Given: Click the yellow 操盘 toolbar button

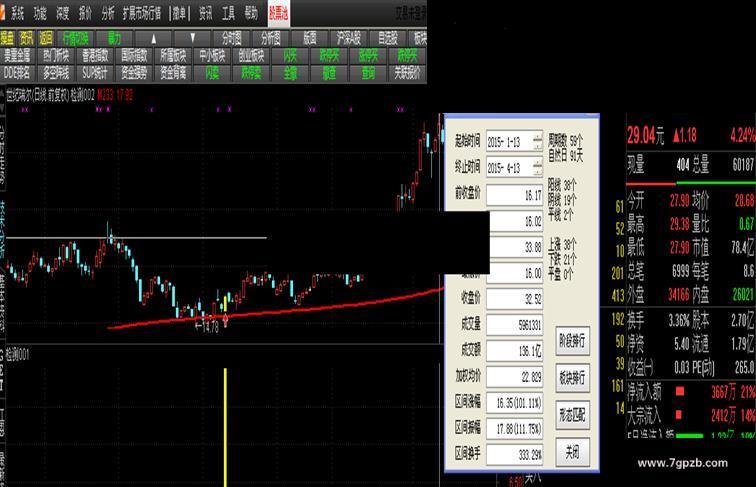Looking at the screenshot, I should click(x=7, y=38).
